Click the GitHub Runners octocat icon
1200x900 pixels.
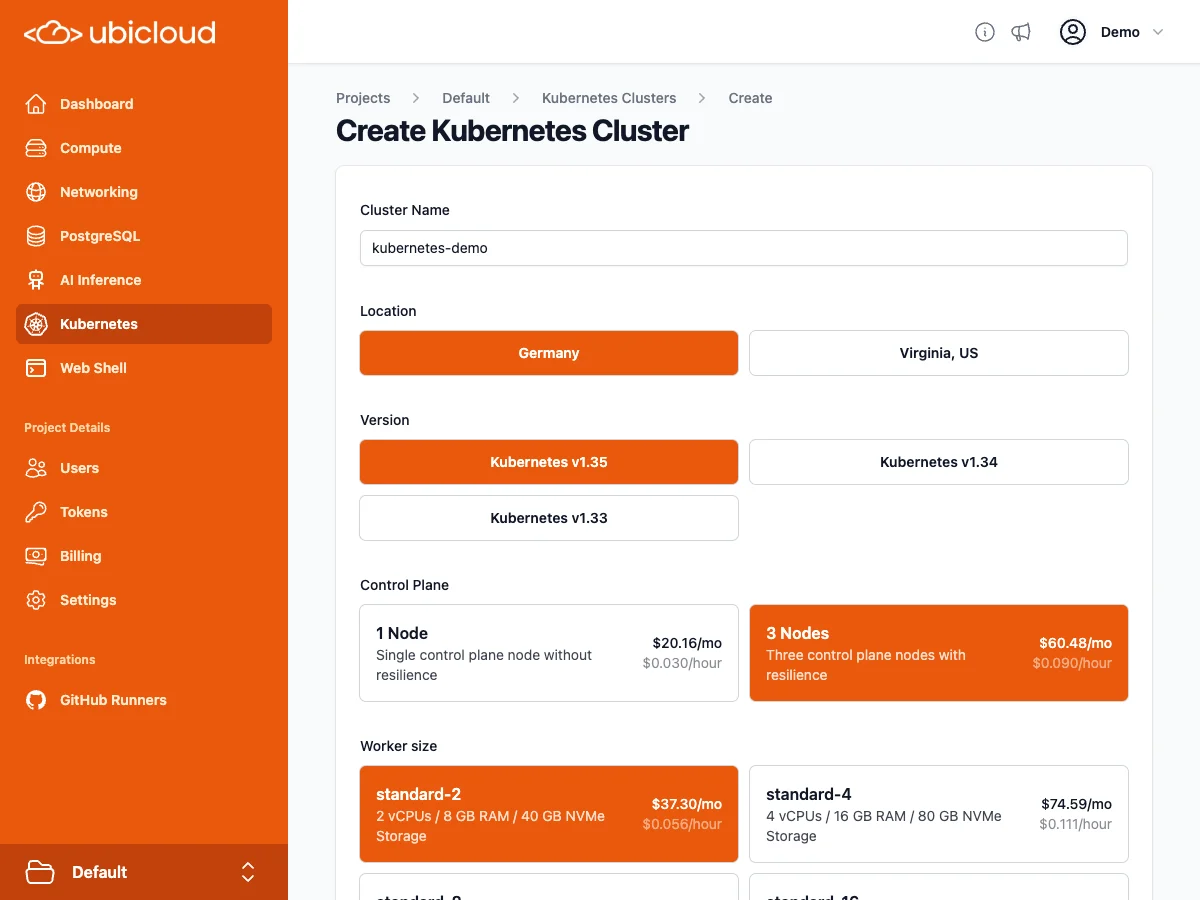click(36, 700)
